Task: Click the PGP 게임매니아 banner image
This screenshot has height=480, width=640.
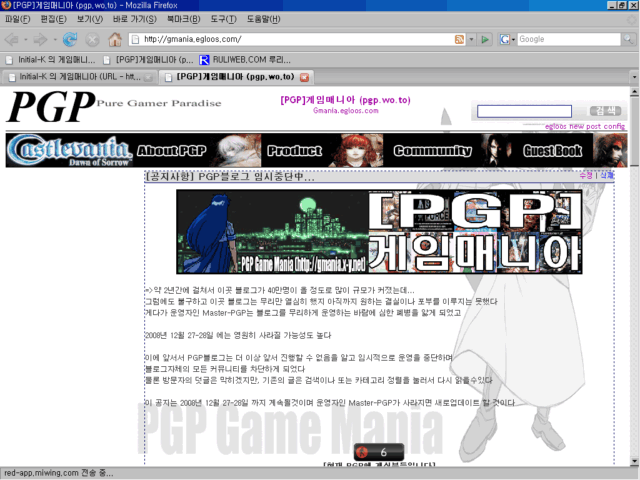Action: click(x=379, y=232)
